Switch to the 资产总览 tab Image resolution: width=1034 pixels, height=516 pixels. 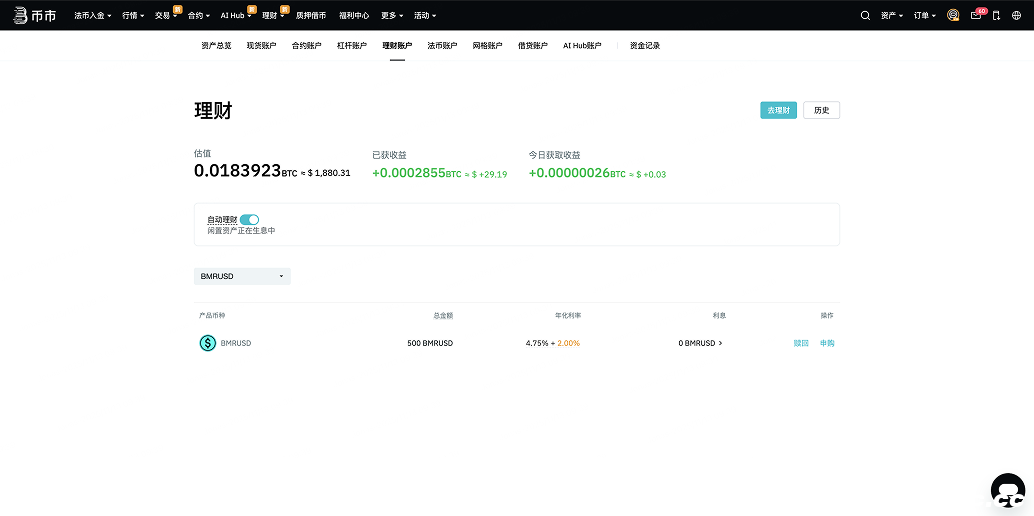pyautogui.click(x=216, y=46)
